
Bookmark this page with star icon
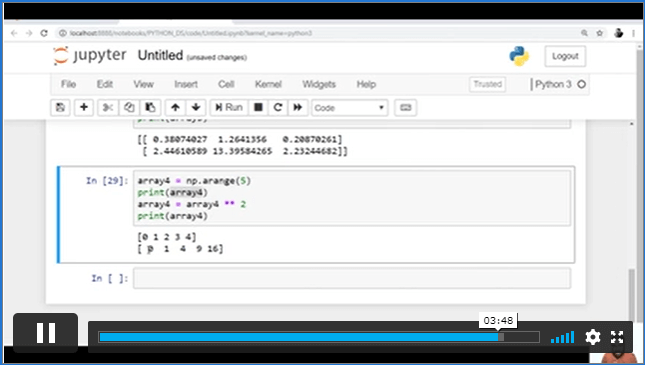point(600,33)
